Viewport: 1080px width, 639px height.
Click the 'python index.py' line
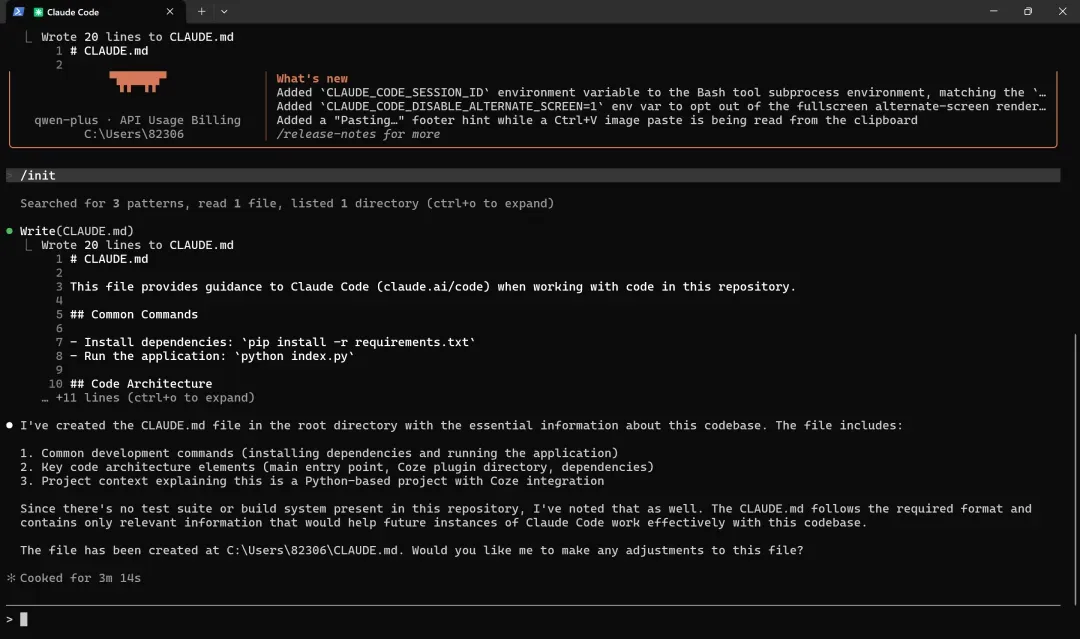point(212,356)
